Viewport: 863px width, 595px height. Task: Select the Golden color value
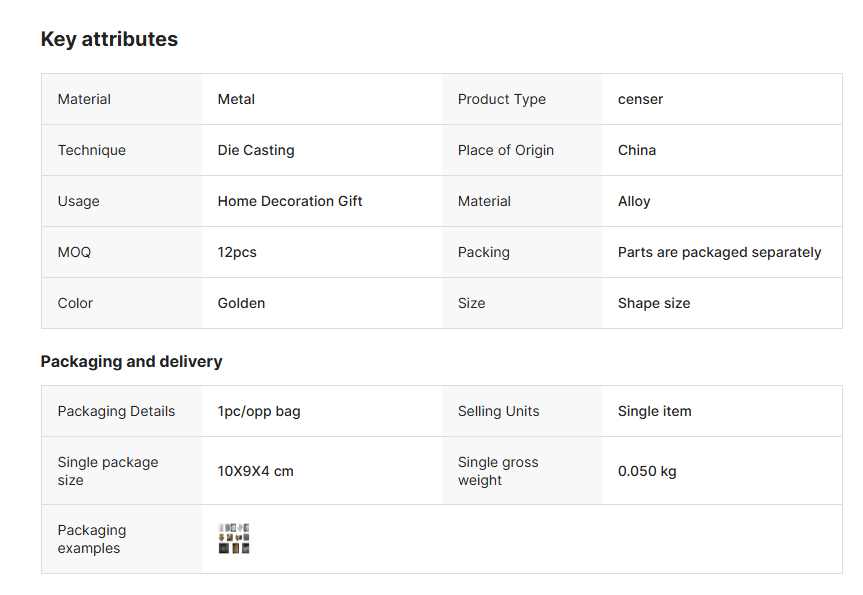(241, 303)
